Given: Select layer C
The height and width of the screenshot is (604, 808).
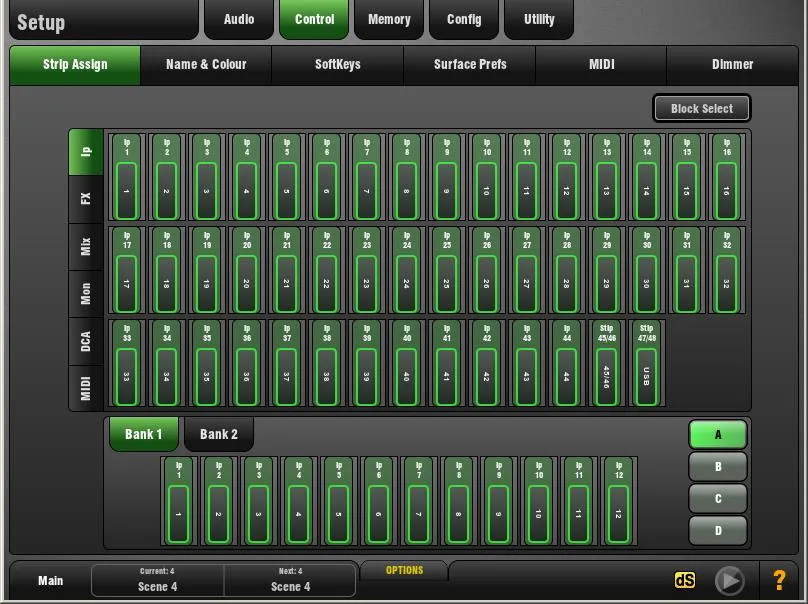Looking at the screenshot, I should [718, 498].
